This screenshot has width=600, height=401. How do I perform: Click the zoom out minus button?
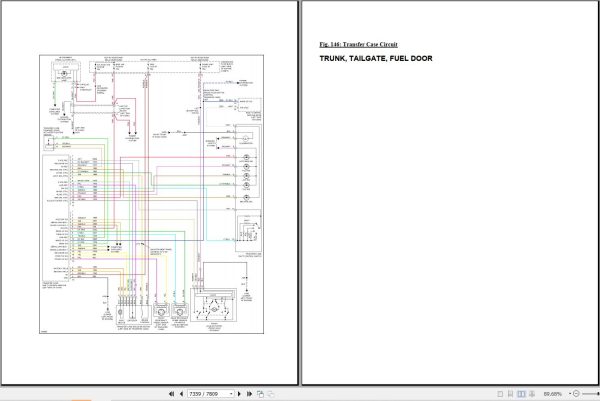[576, 393]
